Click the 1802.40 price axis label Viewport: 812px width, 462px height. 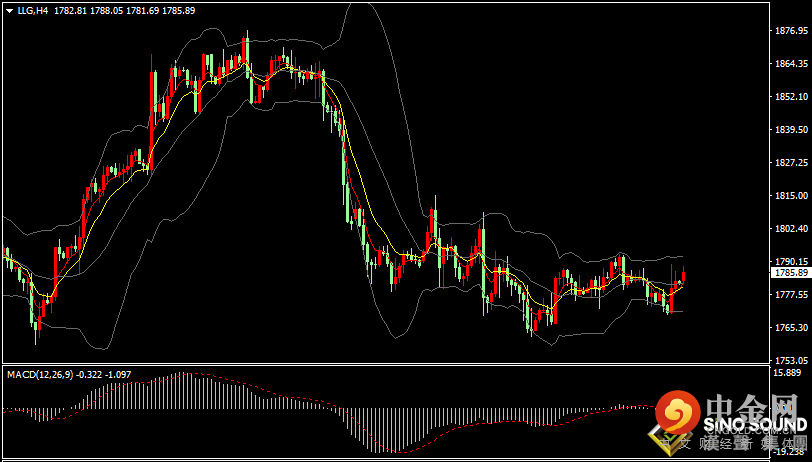(x=790, y=228)
